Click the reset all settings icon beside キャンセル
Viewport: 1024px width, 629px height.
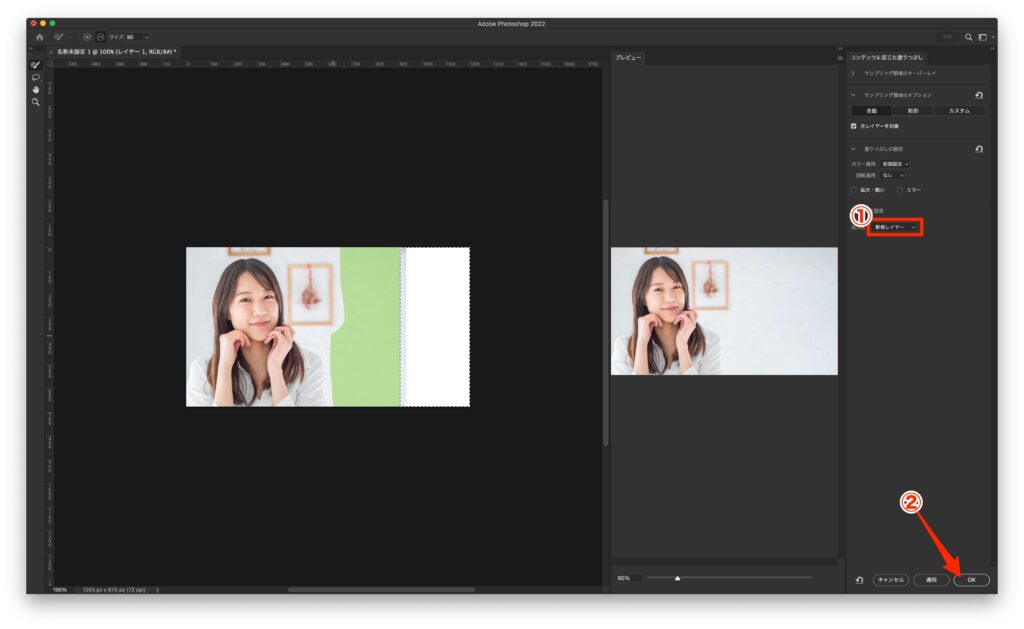pyautogui.click(x=859, y=580)
